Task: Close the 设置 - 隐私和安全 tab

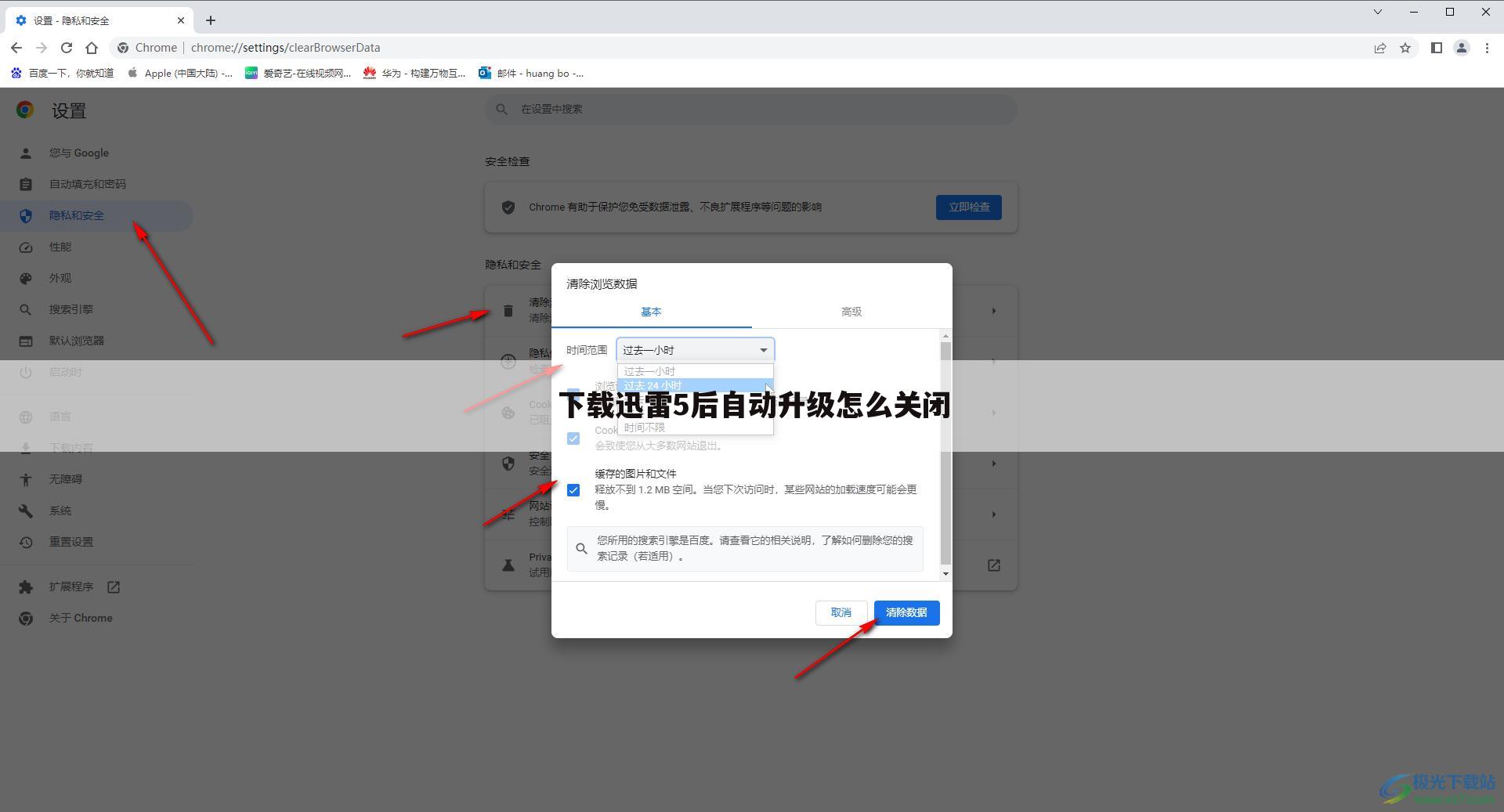Action: coord(181,20)
